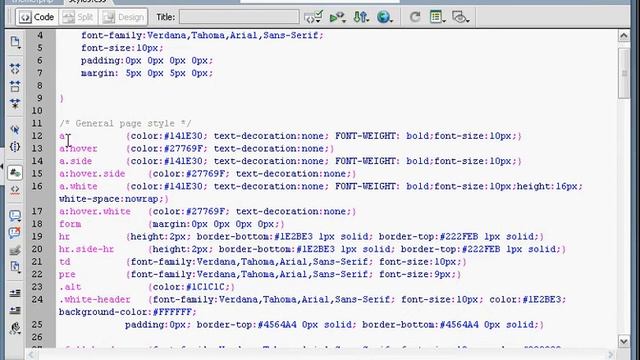Click the Format Source Code icon
The width and height of the screenshot is (640, 360).
pos(15,328)
